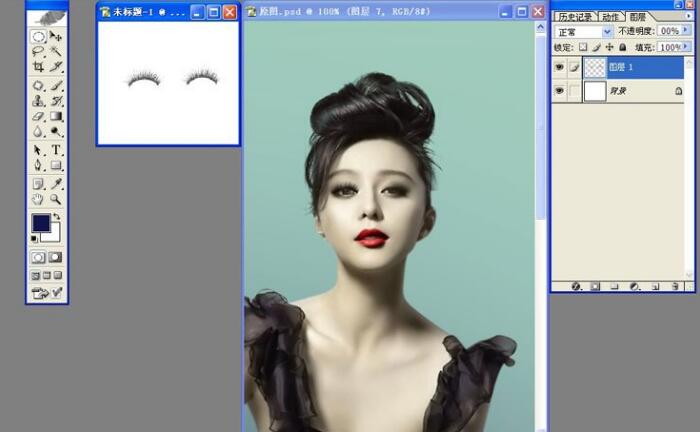Click the foreground color swatch

pos(41,223)
